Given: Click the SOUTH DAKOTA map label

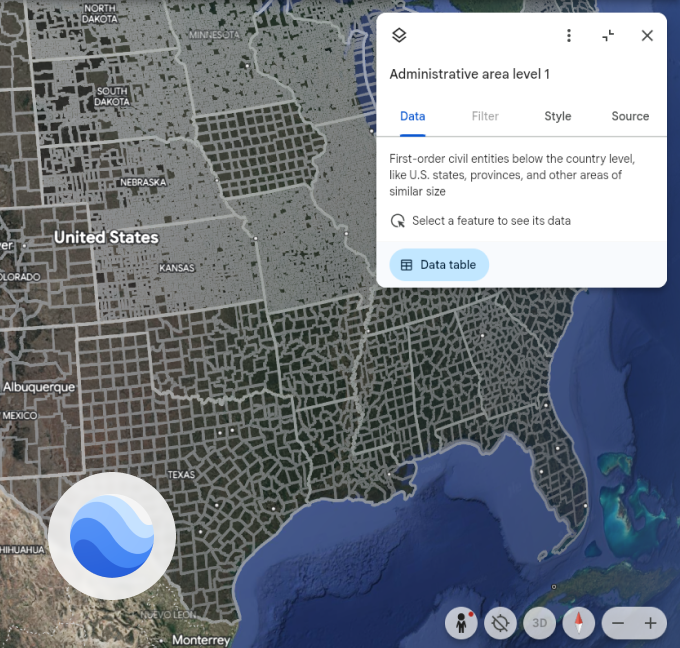Looking at the screenshot, I should click(x=112, y=96).
